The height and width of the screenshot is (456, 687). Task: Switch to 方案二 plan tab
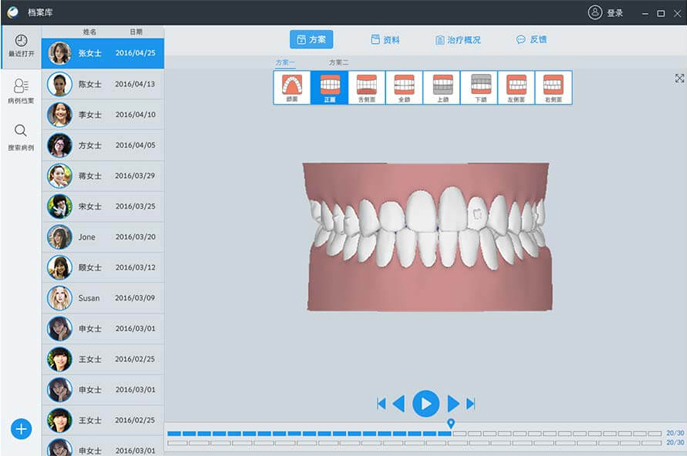(337, 62)
